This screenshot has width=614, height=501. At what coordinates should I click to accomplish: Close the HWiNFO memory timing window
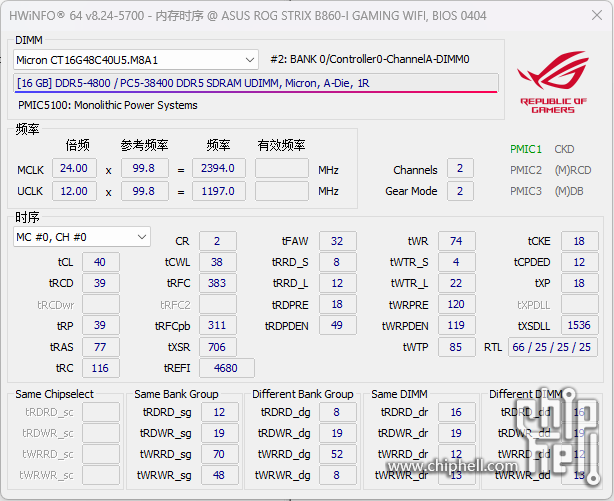597,15
